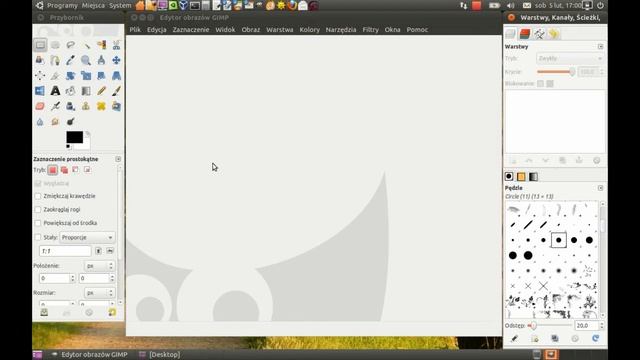Switch to the Patterns tab
This screenshot has height=360, width=640.
[x=521, y=176]
